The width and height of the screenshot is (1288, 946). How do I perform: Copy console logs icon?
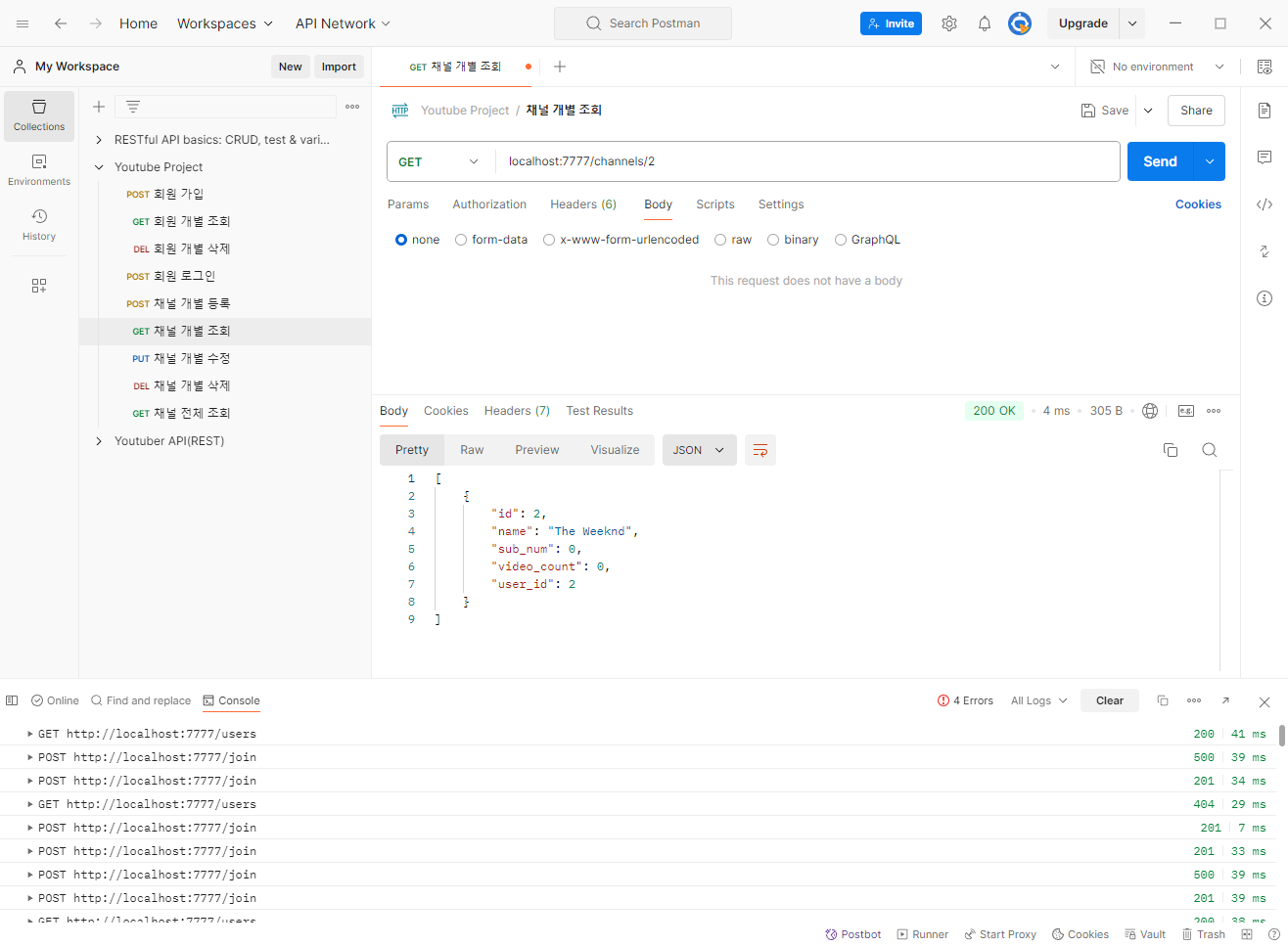click(x=1163, y=700)
